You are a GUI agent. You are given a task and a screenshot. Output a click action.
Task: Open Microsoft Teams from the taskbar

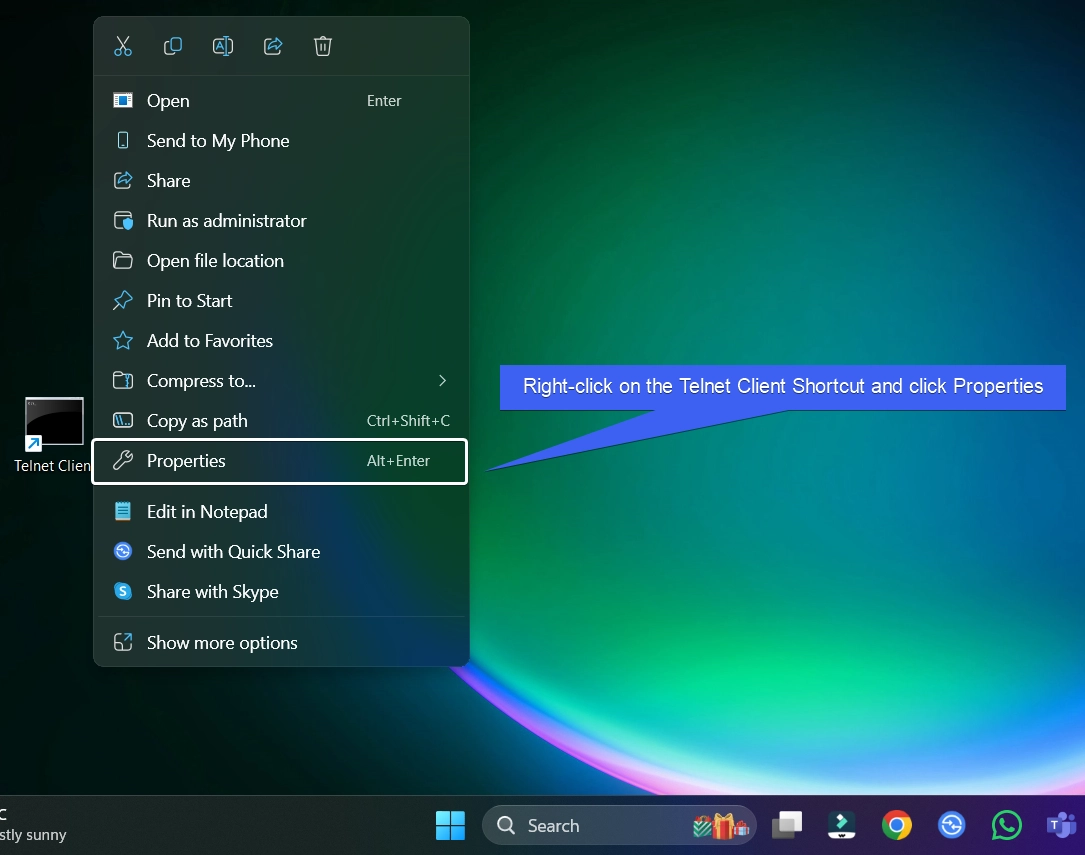pos(1061,826)
